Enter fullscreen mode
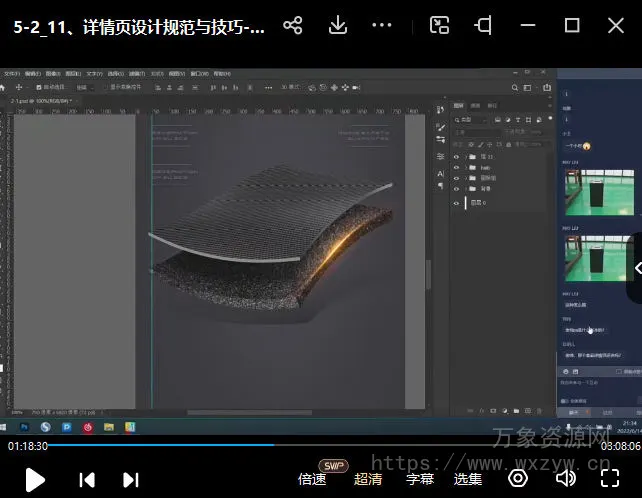642x498 pixels. [610, 478]
